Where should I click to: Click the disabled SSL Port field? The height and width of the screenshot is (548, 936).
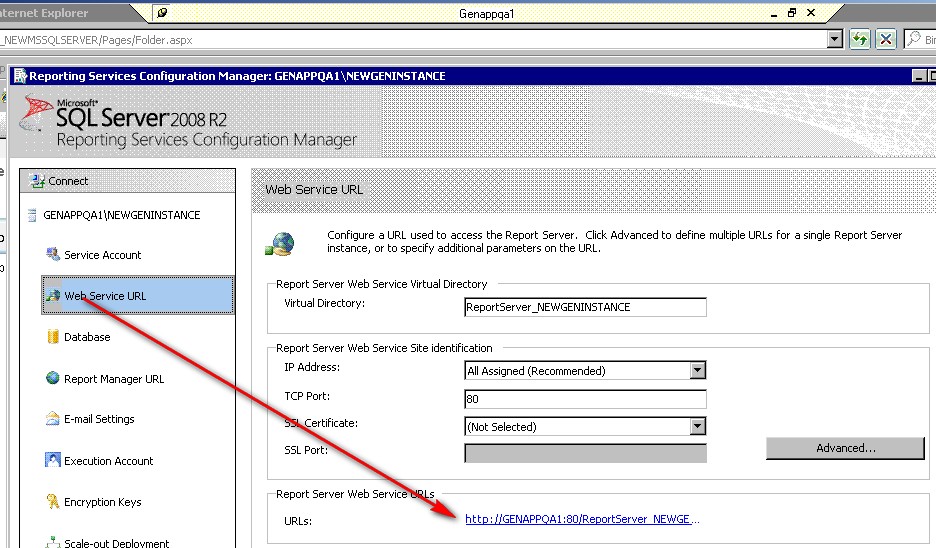(x=586, y=453)
